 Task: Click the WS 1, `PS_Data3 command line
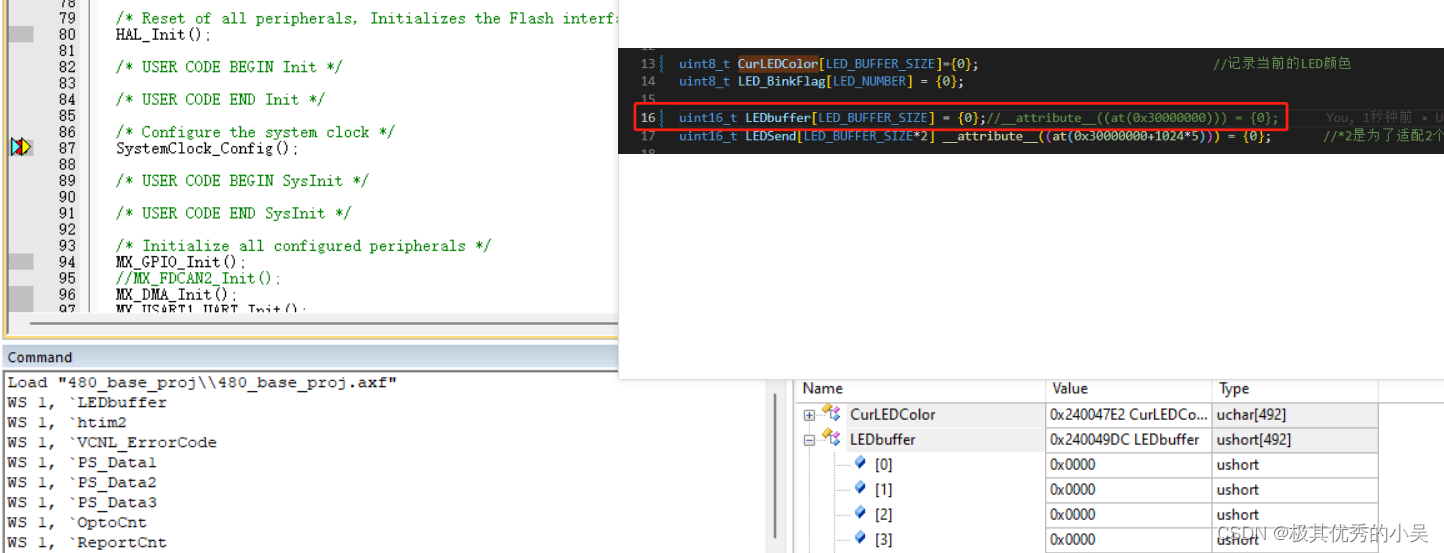point(82,502)
